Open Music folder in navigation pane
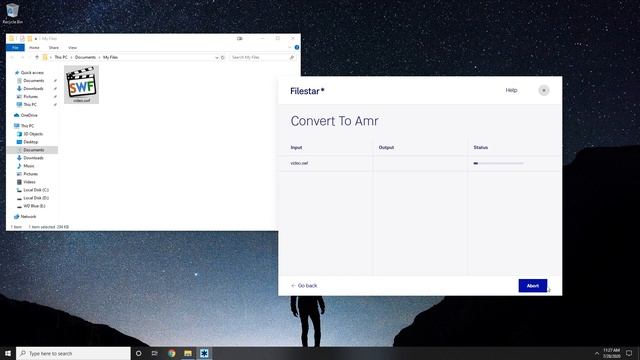This screenshot has height=360, width=640. [x=29, y=166]
